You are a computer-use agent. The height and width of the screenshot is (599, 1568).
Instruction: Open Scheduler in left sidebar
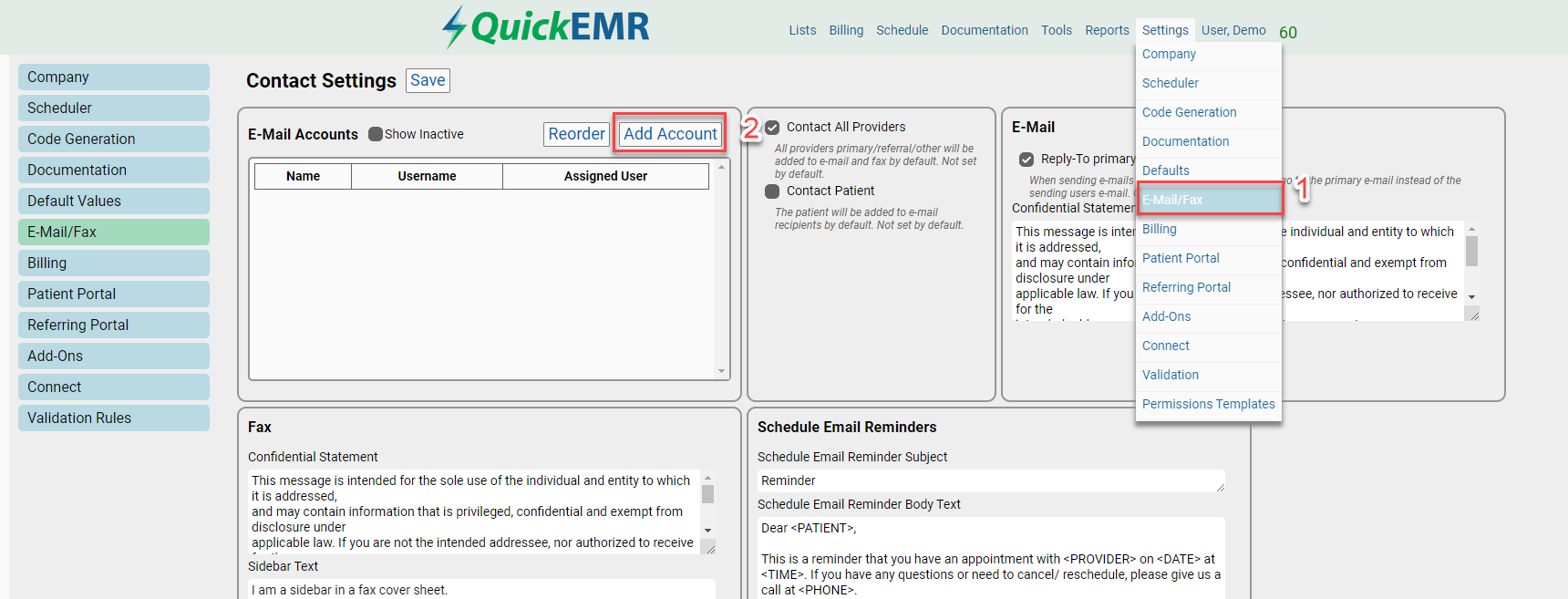(x=114, y=108)
